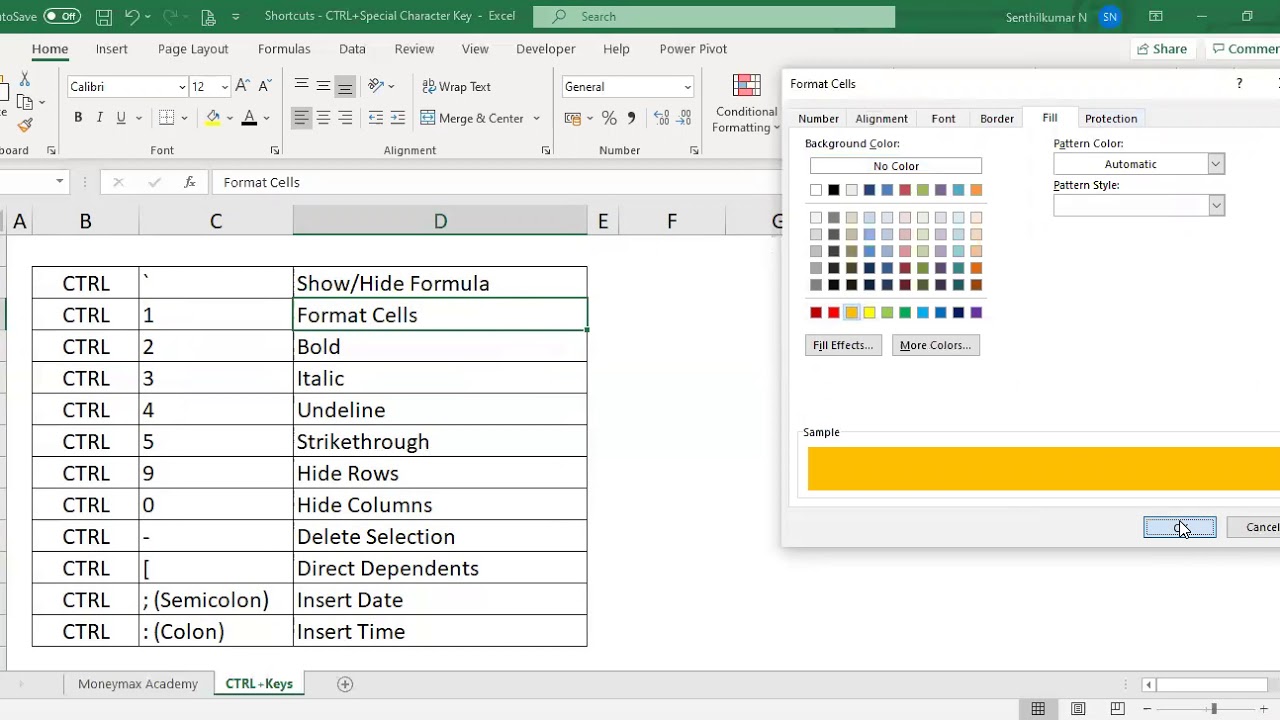Select cell containing 'Strikethrough'
Viewport: 1280px width, 720px height.
pyautogui.click(x=440, y=442)
